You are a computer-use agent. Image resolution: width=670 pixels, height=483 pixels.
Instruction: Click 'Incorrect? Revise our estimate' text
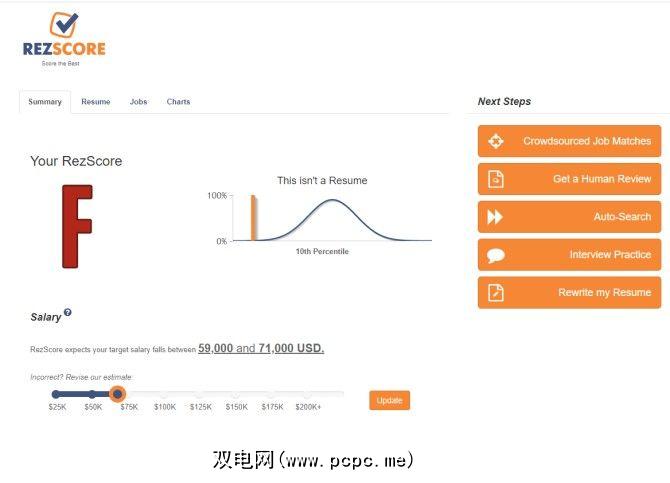pyautogui.click(x=81, y=377)
